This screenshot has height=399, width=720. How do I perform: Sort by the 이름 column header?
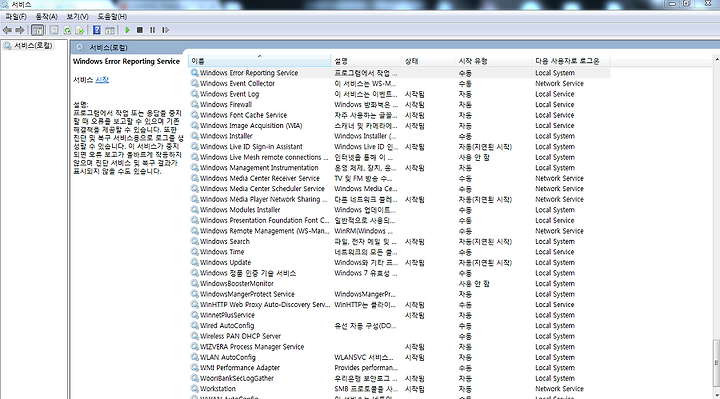259,61
